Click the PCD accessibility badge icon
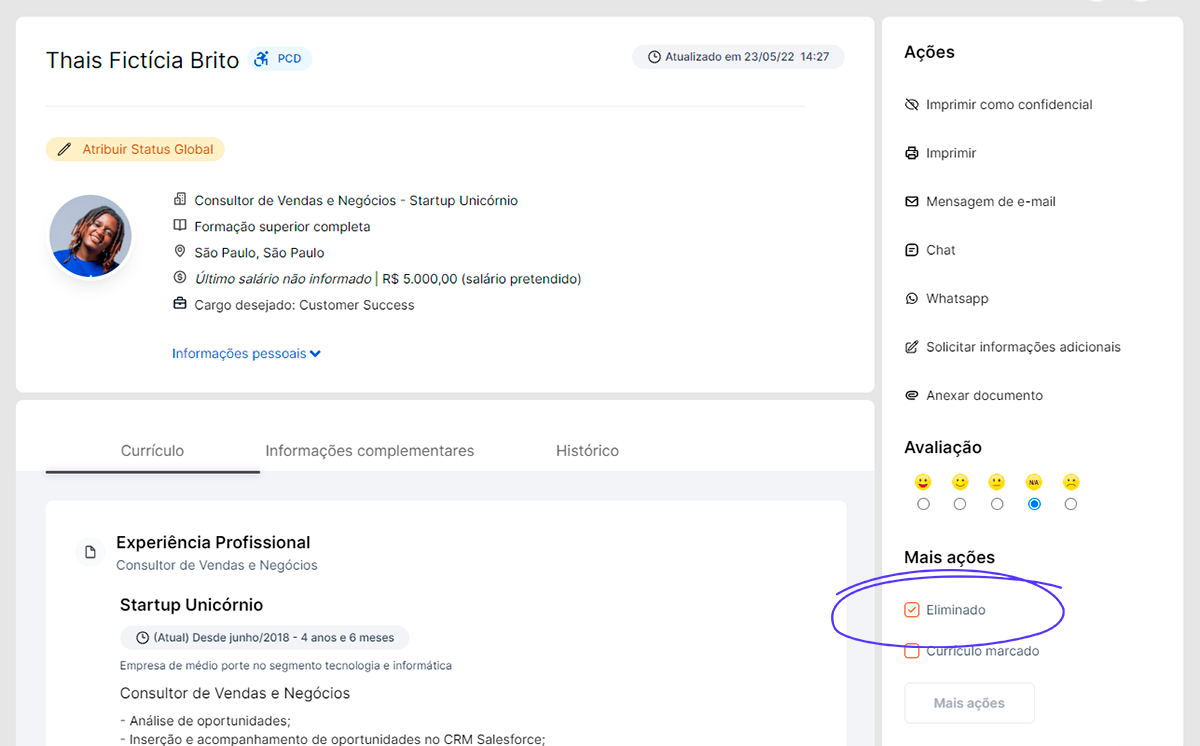 (x=261, y=59)
